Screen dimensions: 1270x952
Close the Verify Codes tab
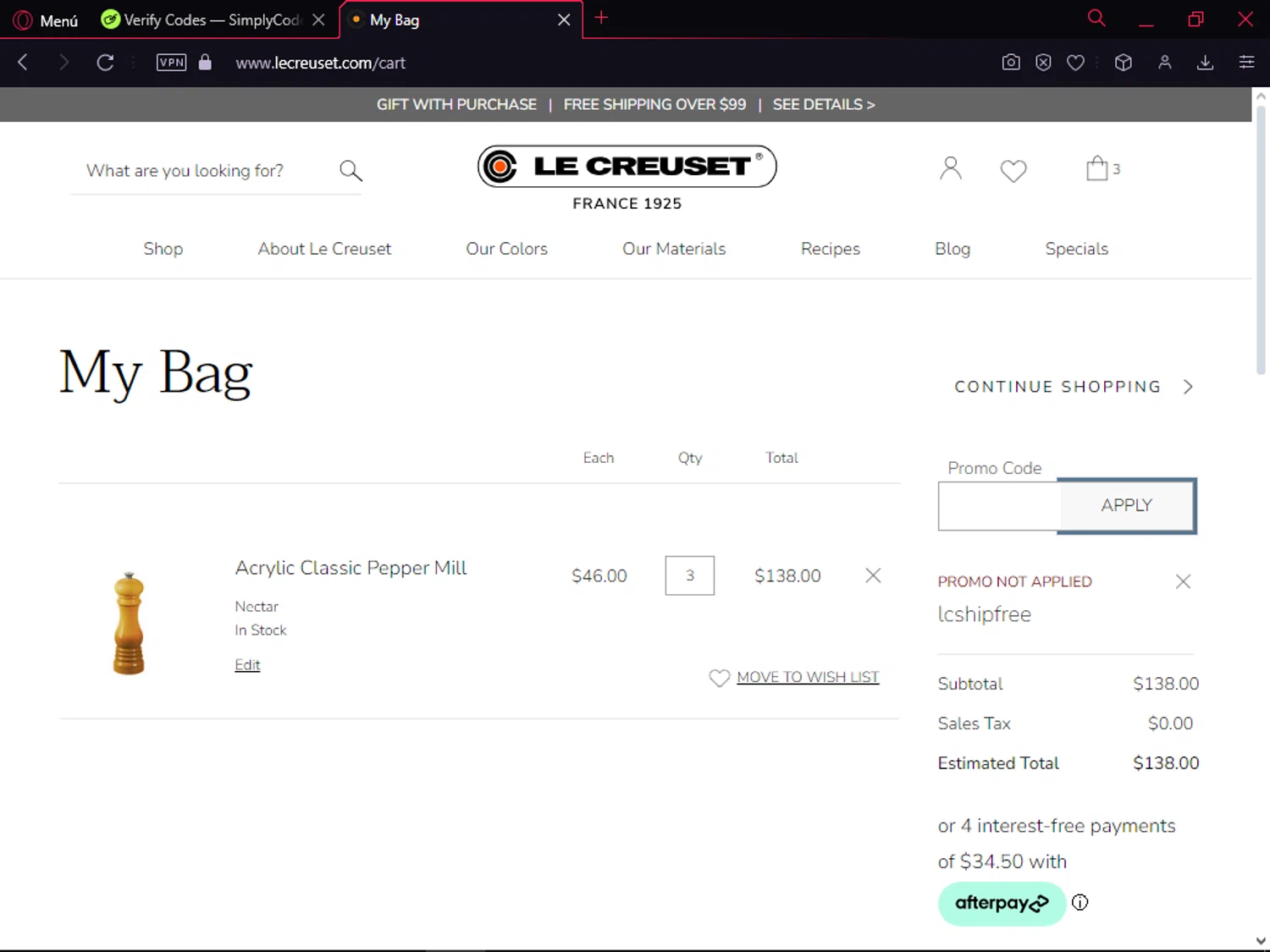318,19
